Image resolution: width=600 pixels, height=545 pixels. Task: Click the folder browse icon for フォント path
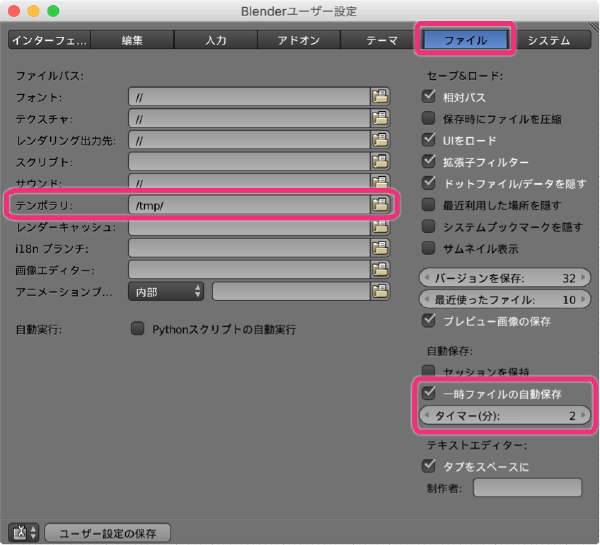pos(380,97)
